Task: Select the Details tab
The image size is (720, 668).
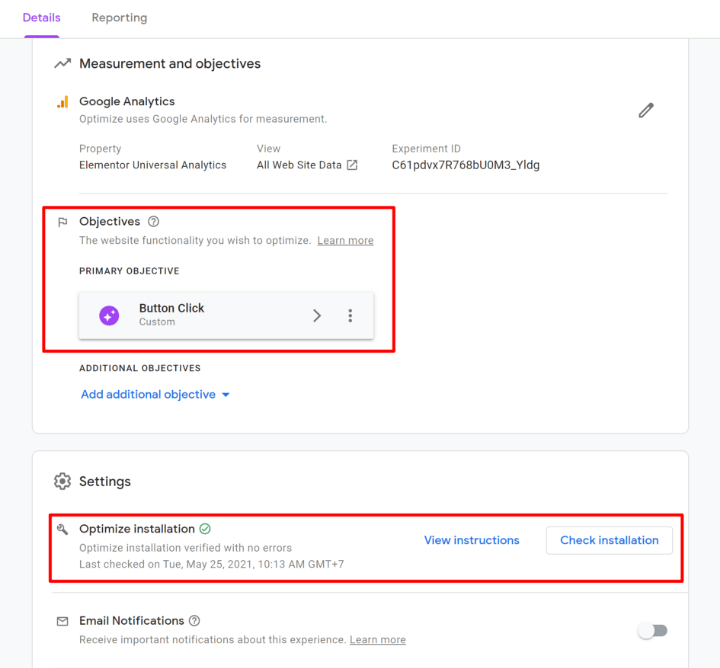Action: click(x=41, y=18)
